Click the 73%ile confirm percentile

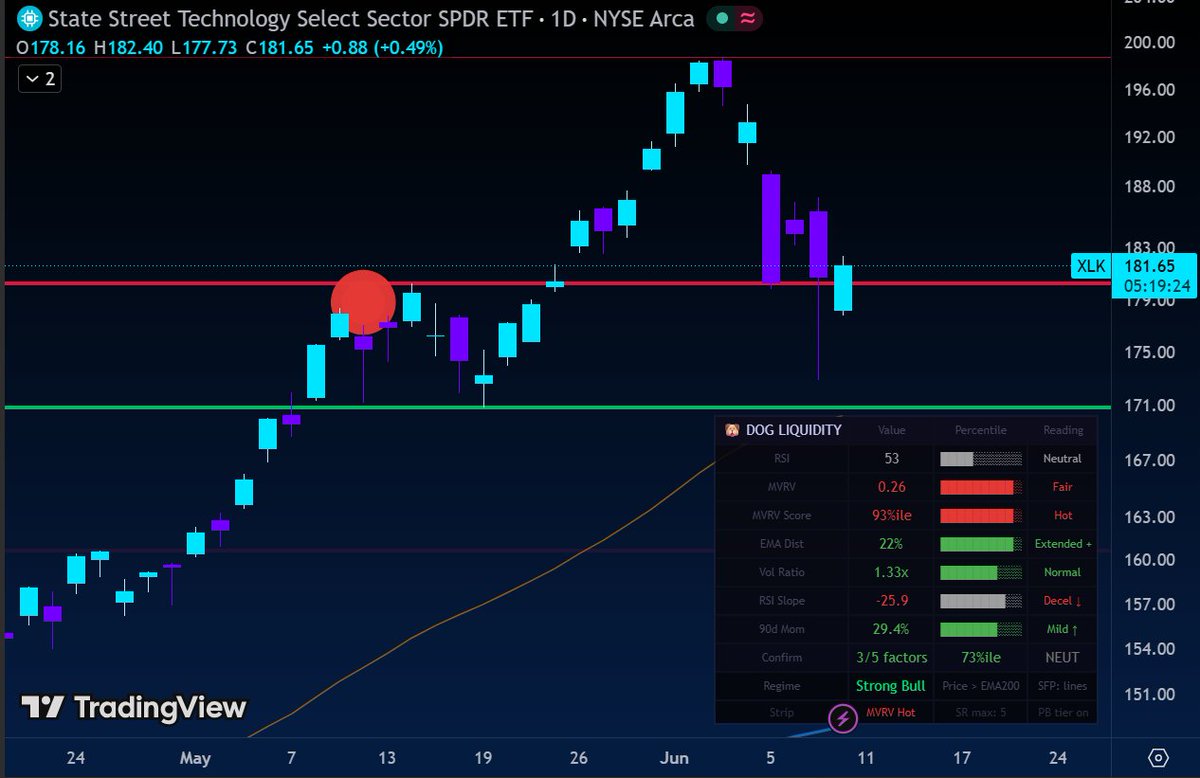tap(979, 657)
